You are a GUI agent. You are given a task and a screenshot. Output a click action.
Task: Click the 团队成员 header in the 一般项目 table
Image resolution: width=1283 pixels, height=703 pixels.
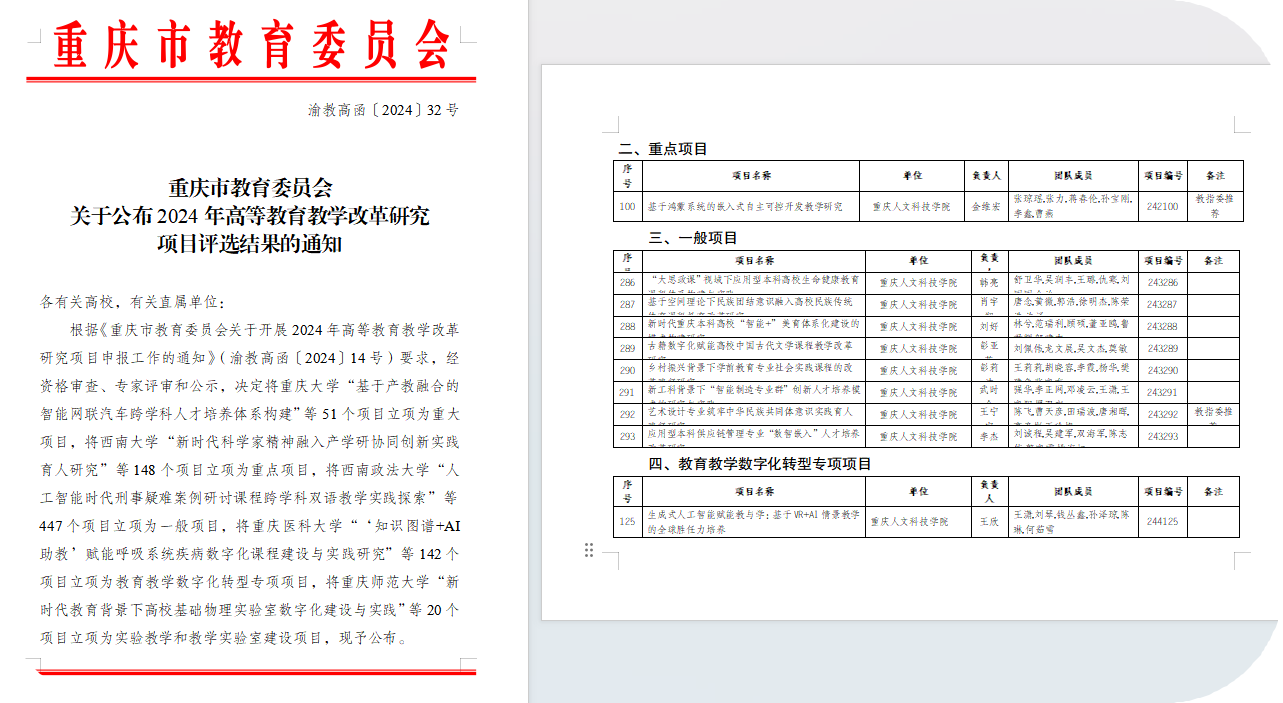click(1072, 261)
